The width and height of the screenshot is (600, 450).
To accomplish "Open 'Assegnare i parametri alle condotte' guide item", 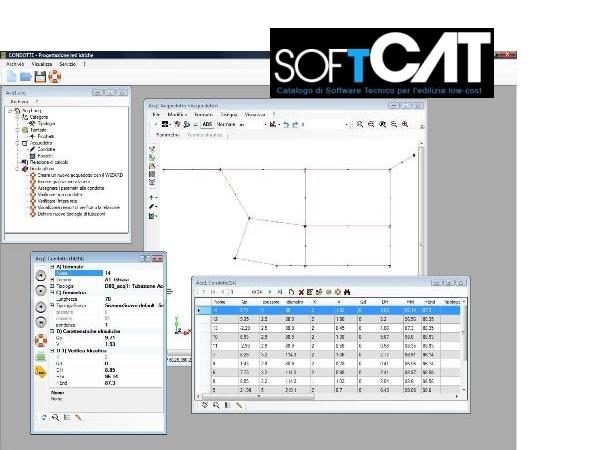I will click(71, 188).
